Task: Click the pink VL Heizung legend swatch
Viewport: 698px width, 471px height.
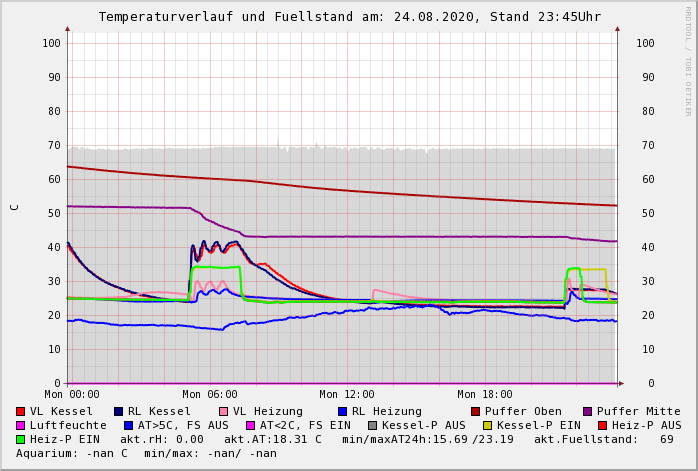Action: click(x=223, y=411)
